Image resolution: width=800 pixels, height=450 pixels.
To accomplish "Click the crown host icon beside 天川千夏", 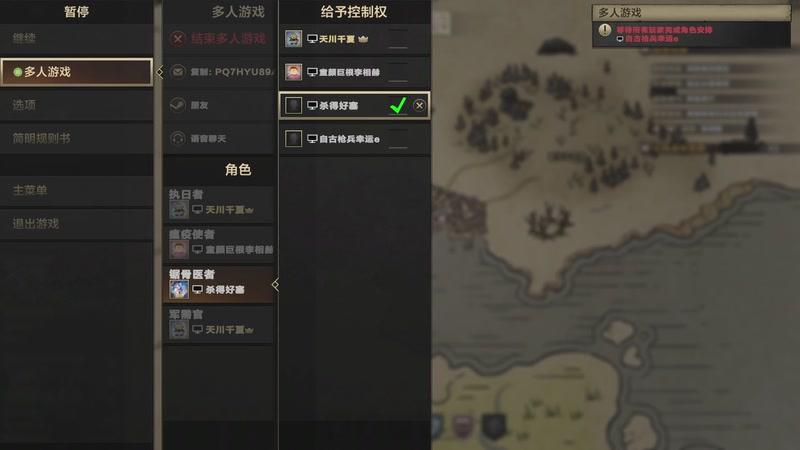I will (x=363, y=39).
